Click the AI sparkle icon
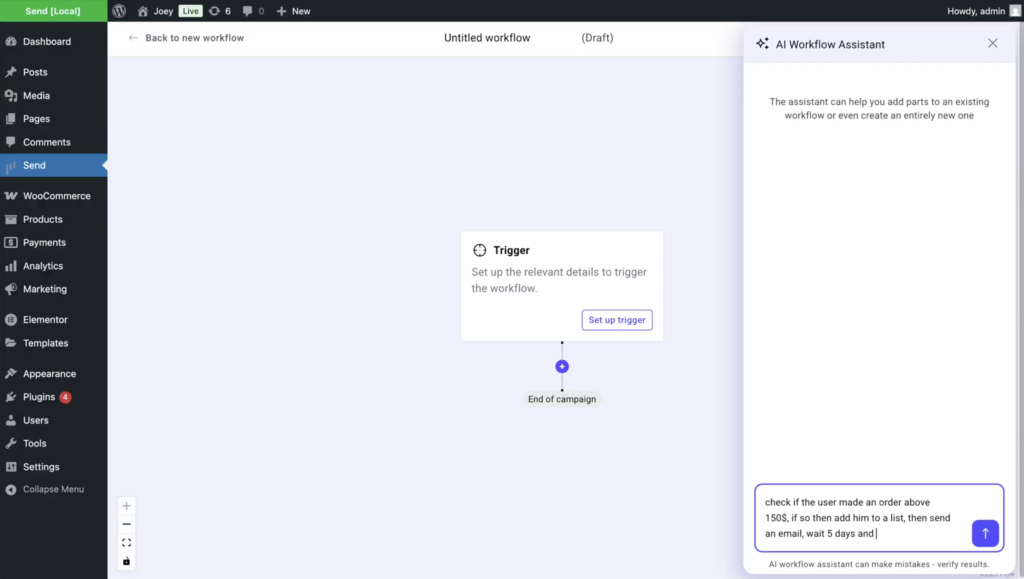Image resolution: width=1024 pixels, height=579 pixels. tap(762, 44)
